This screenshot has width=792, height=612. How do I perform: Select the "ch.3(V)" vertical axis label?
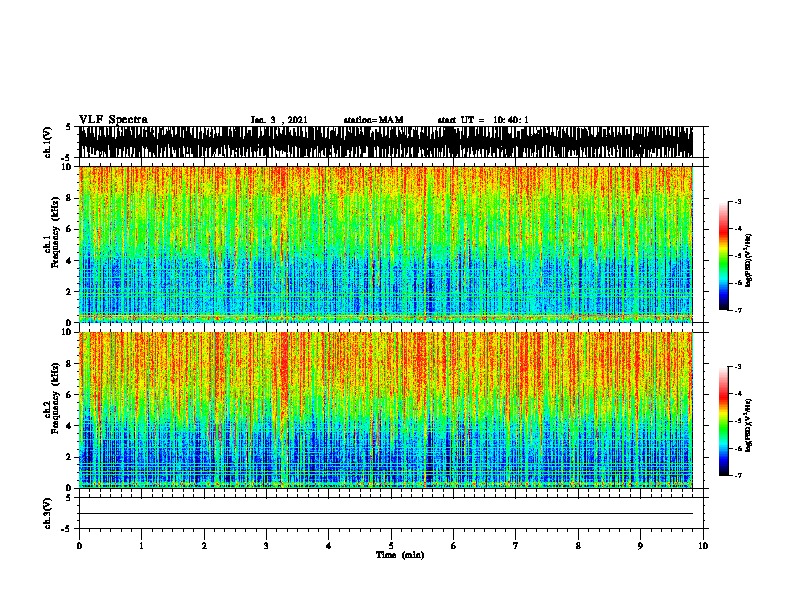coord(48,513)
